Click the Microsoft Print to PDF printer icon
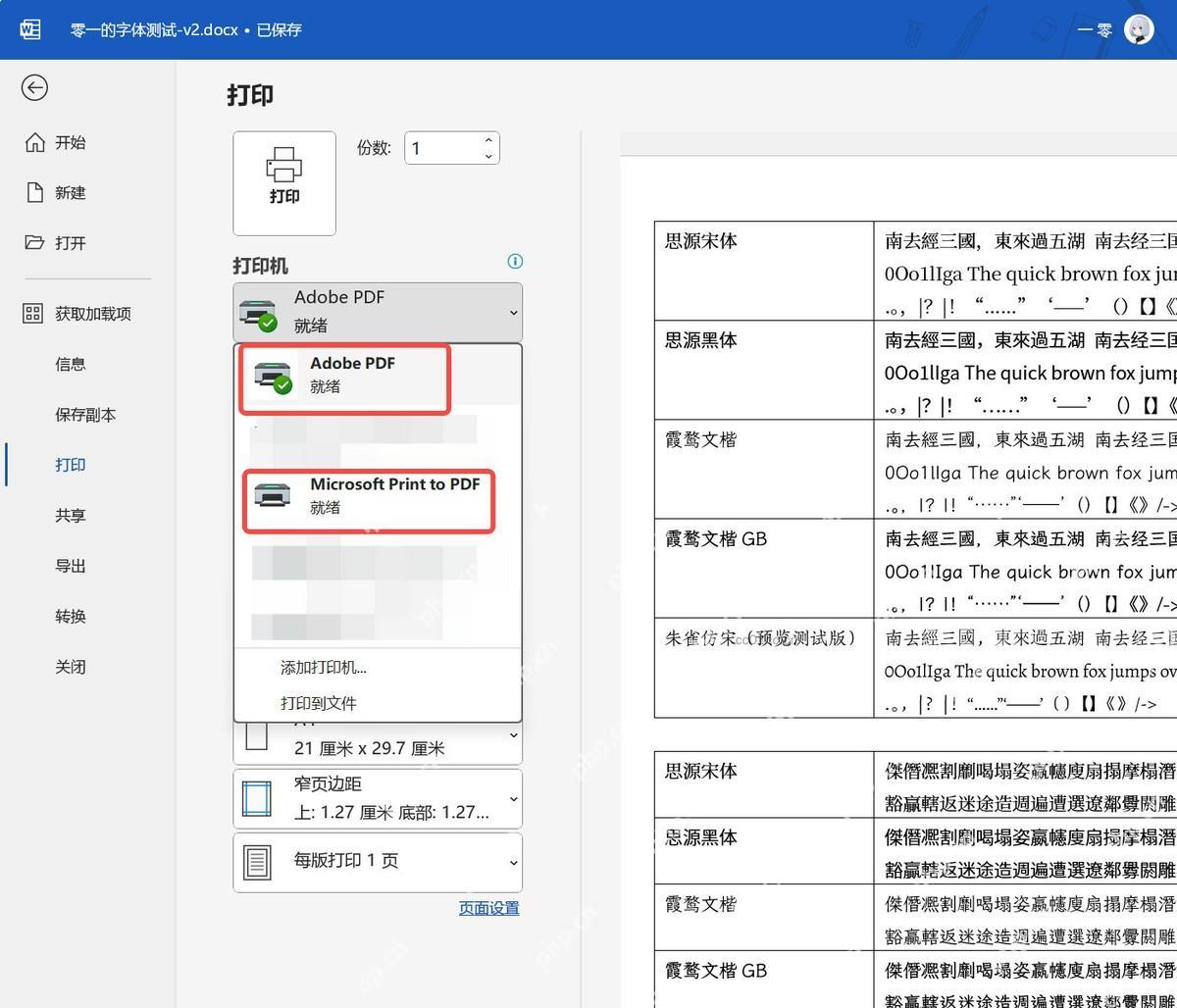Image resolution: width=1177 pixels, height=1008 pixels. pyautogui.click(x=273, y=495)
